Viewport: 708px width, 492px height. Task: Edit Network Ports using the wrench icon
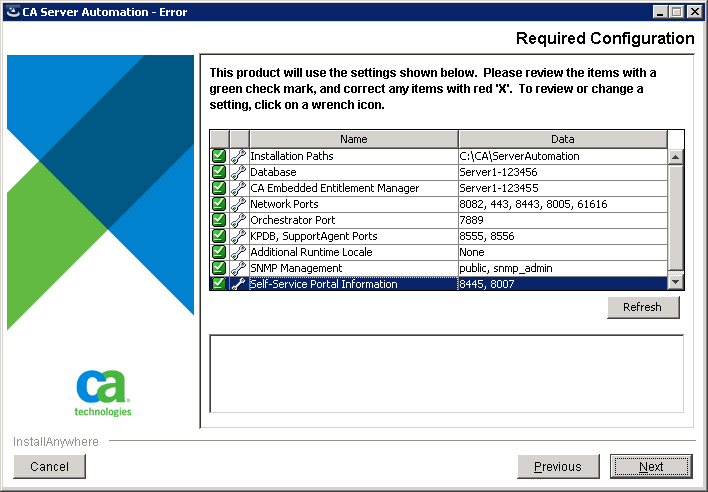tap(238, 204)
